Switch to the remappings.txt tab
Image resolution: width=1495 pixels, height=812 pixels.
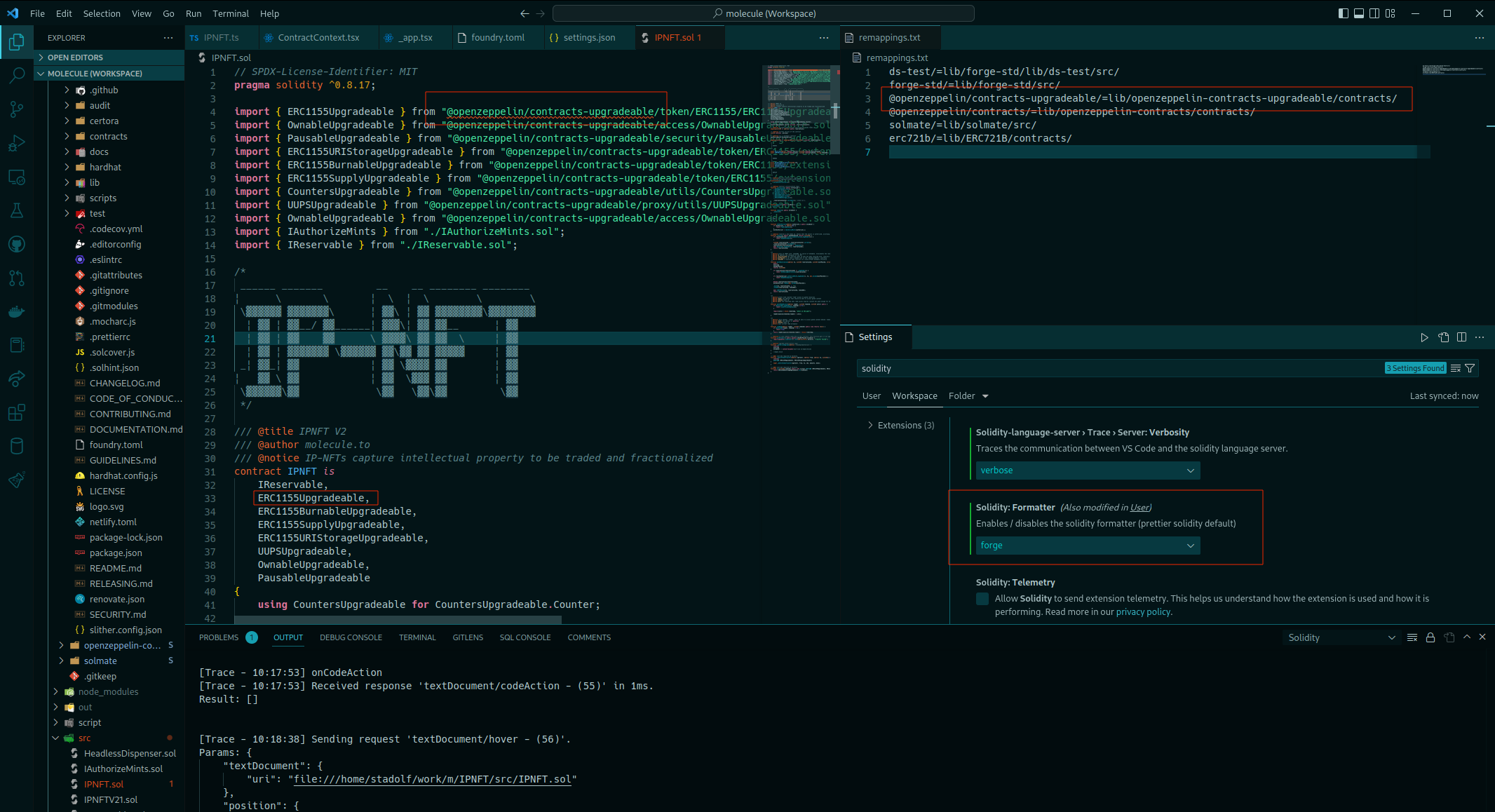[891, 37]
